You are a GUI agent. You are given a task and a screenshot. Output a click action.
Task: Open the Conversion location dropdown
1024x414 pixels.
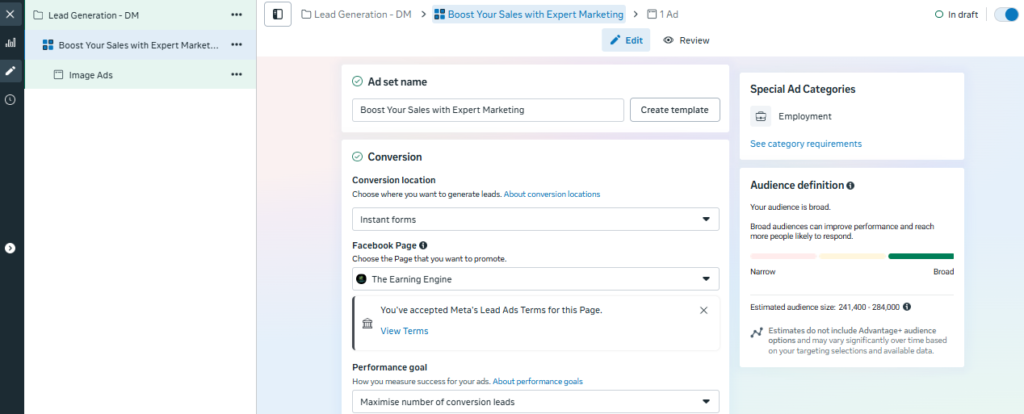click(535, 219)
